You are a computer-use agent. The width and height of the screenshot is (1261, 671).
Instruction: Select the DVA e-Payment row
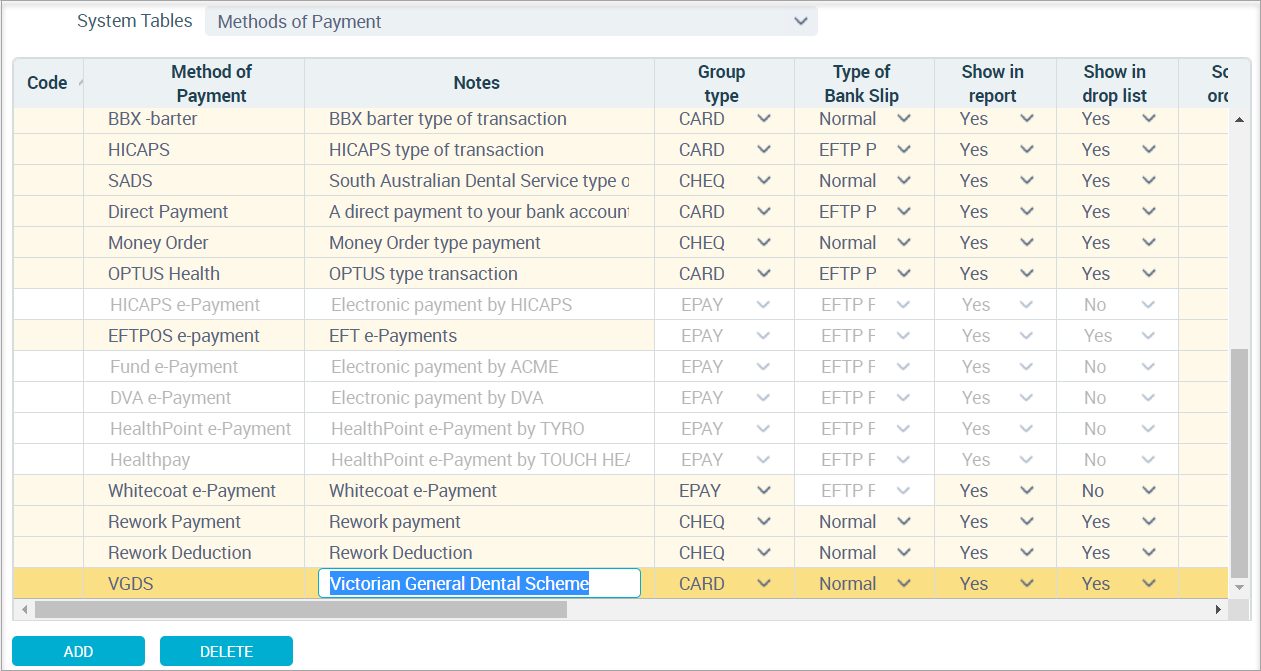click(620, 397)
